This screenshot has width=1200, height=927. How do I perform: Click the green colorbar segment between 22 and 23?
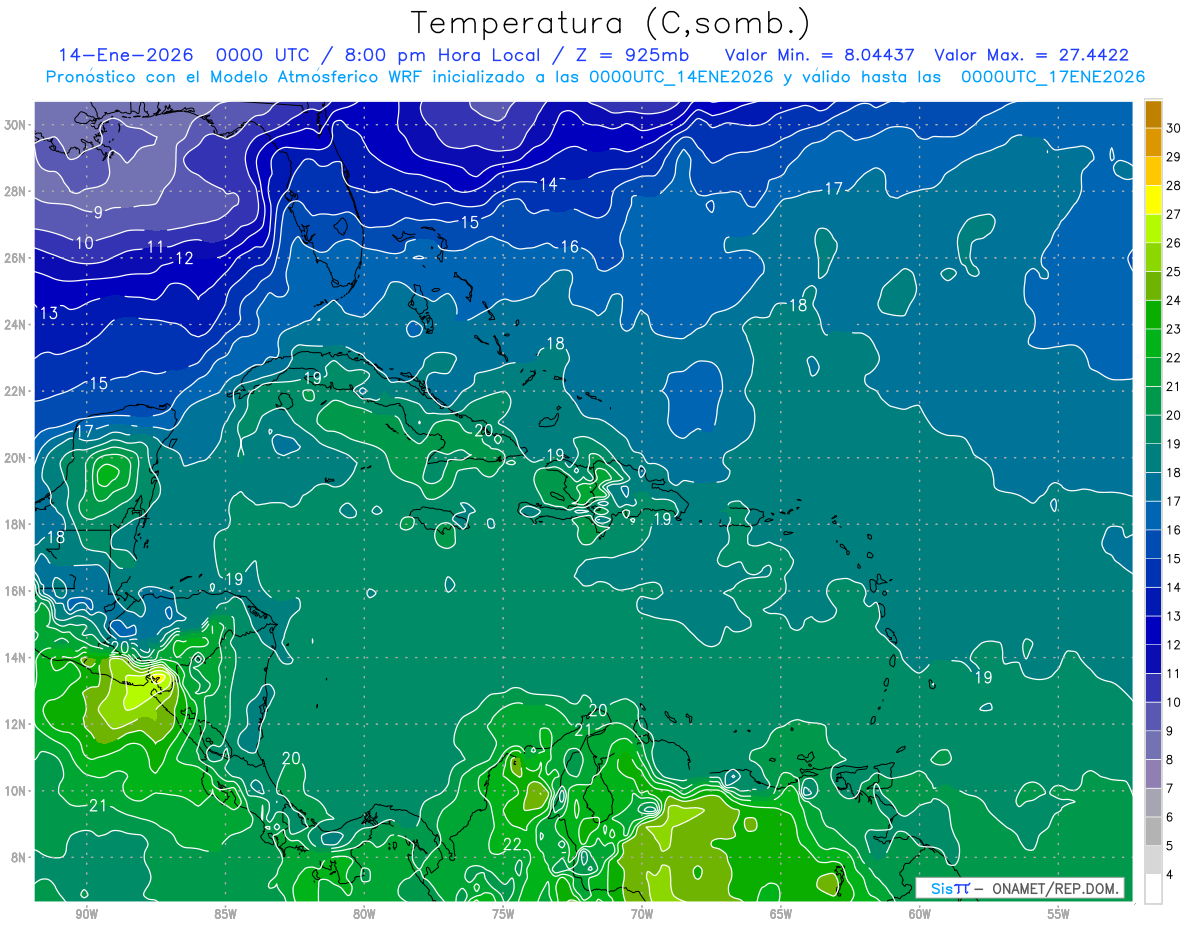[x=1153, y=344]
